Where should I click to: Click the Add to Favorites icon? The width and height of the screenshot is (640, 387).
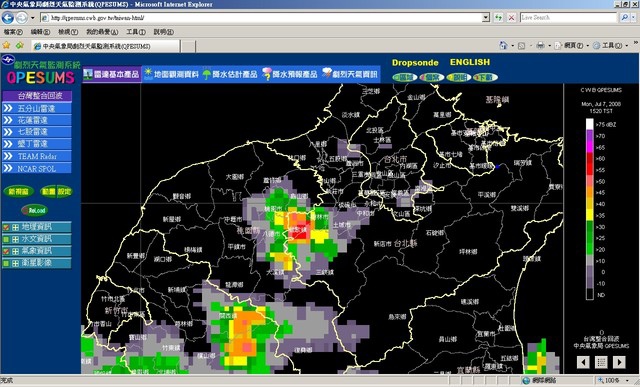point(19,45)
